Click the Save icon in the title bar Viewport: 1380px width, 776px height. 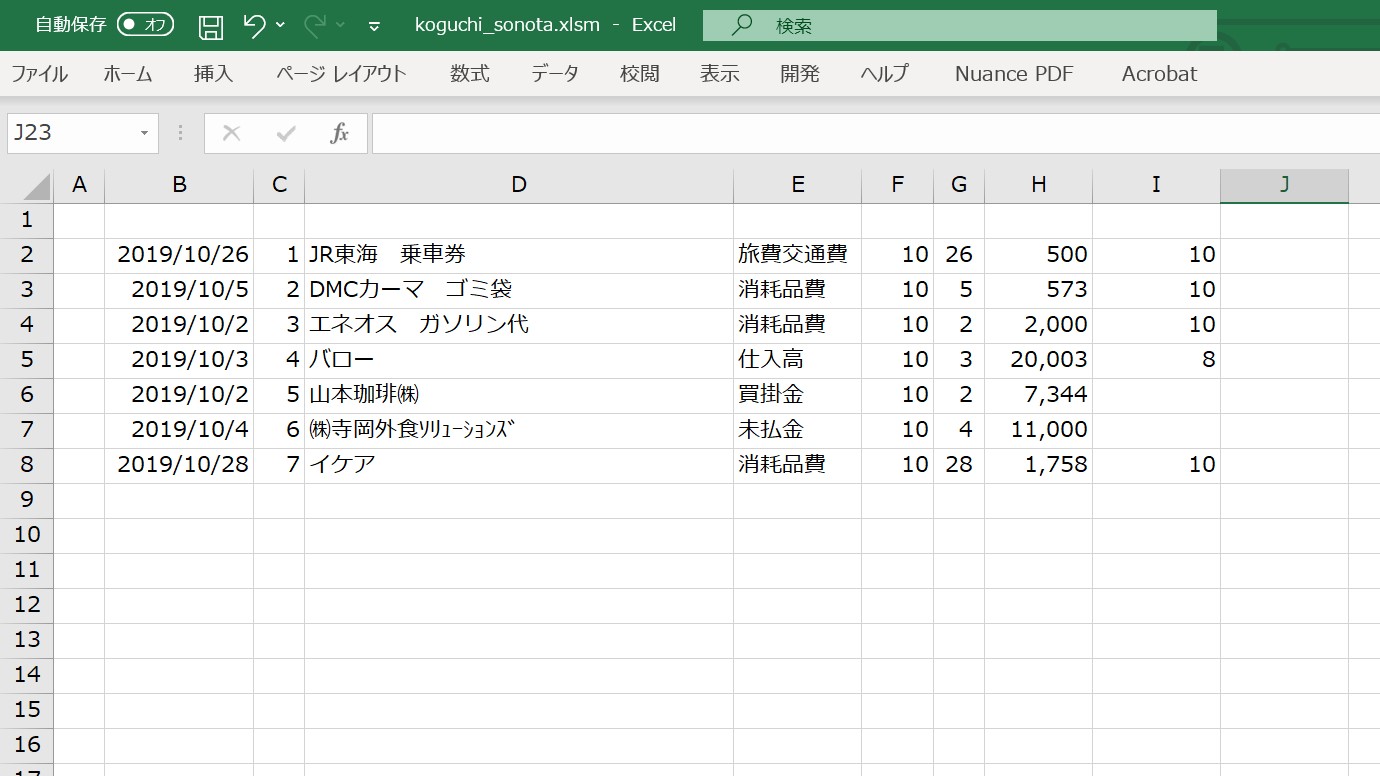(211, 26)
